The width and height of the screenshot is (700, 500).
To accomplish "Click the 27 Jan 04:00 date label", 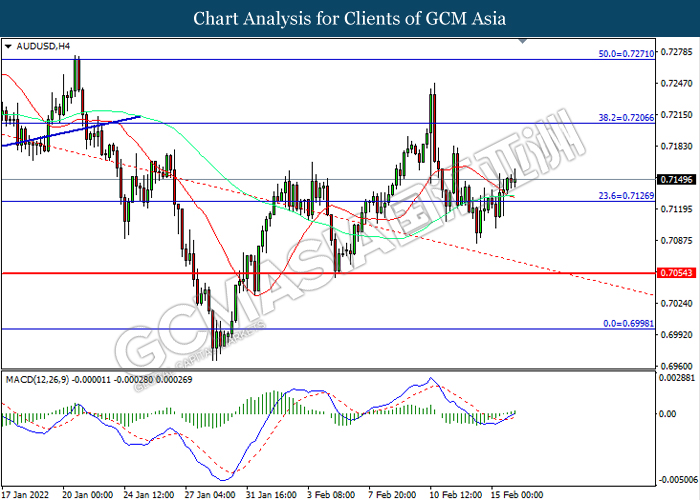I will [x=210, y=494].
